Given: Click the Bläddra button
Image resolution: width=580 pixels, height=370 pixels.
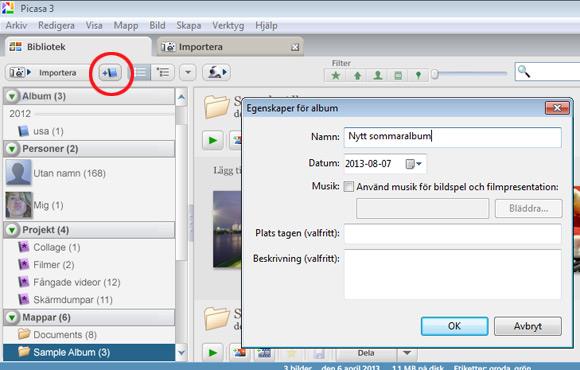Looking at the screenshot, I should pos(528,209).
